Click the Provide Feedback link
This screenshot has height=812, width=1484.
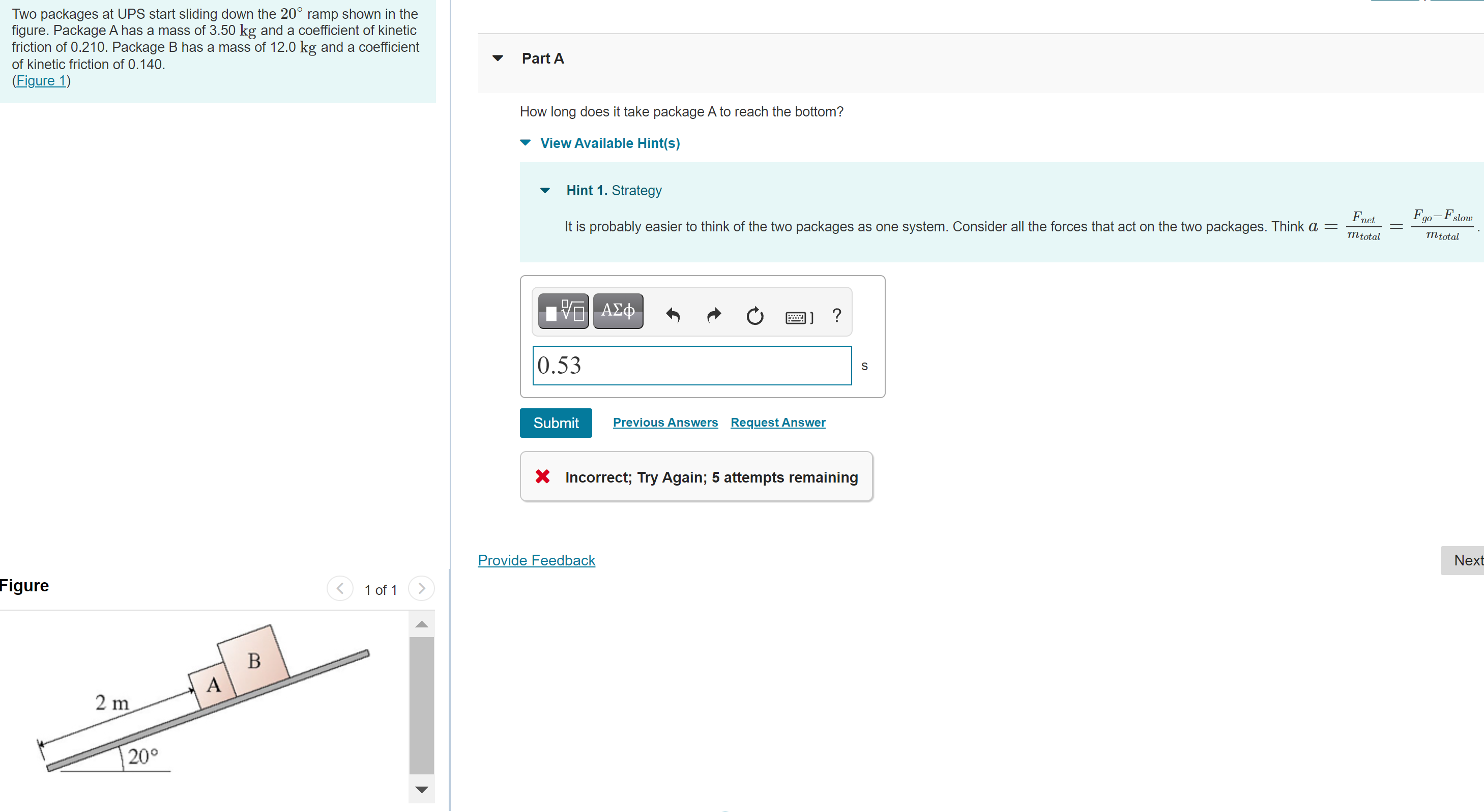(x=536, y=560)
